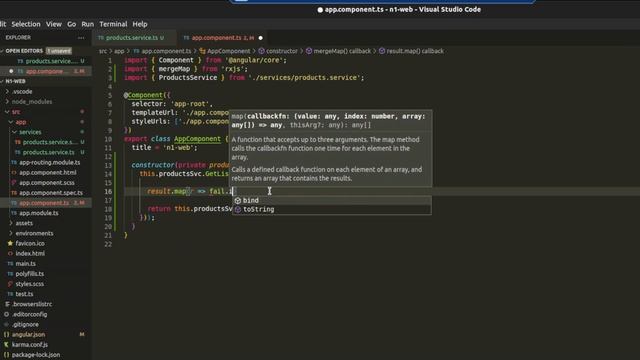The height and width of the screenshot is (360, 640).
Task: Open test.ts file
Action: [24, 294]
